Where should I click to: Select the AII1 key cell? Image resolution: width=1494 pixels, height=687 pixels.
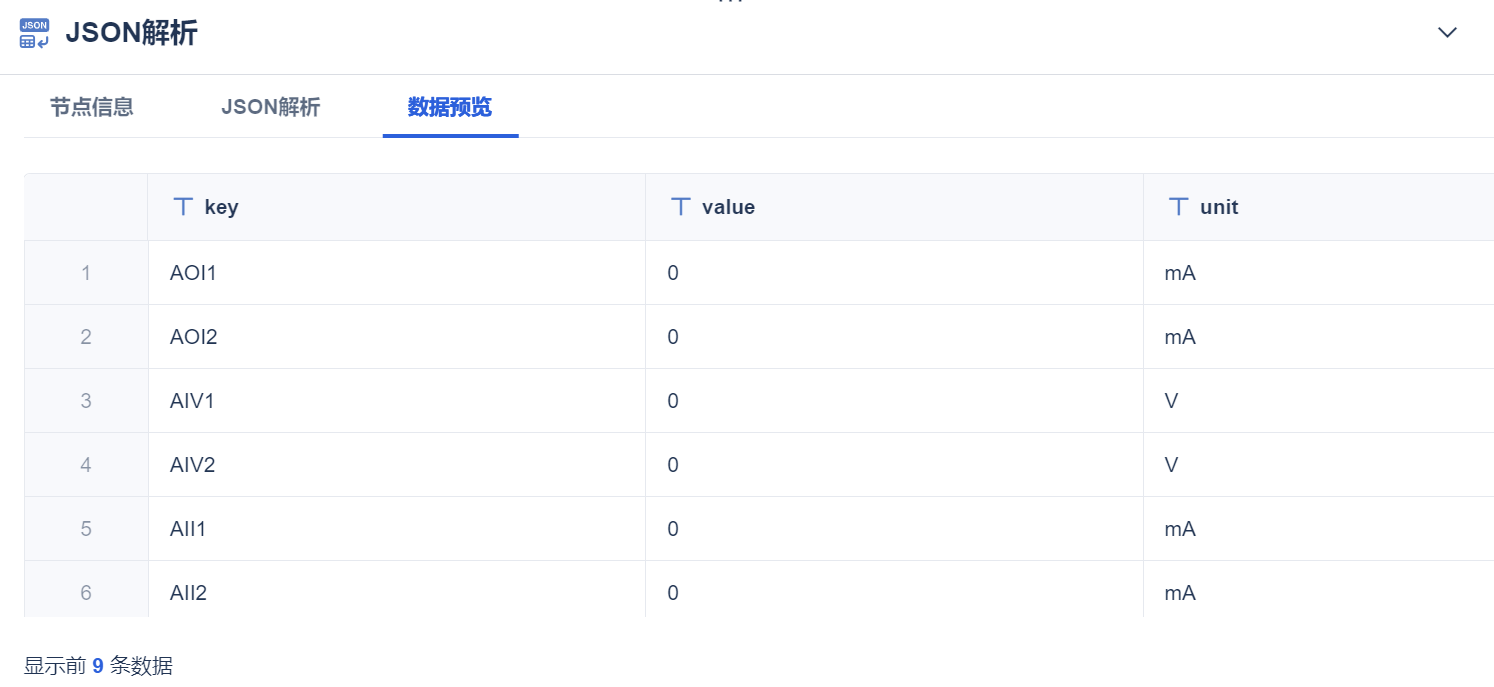pyautogui.click(x=188, y=529)
